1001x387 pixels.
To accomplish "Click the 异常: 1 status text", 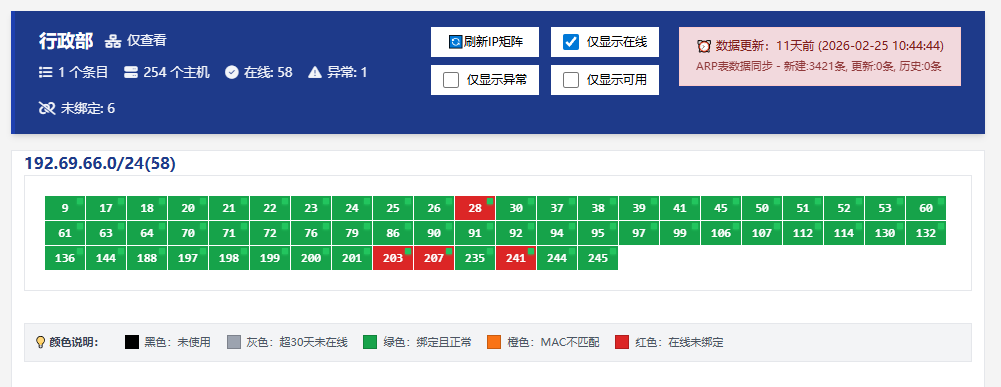I will 347,72.
